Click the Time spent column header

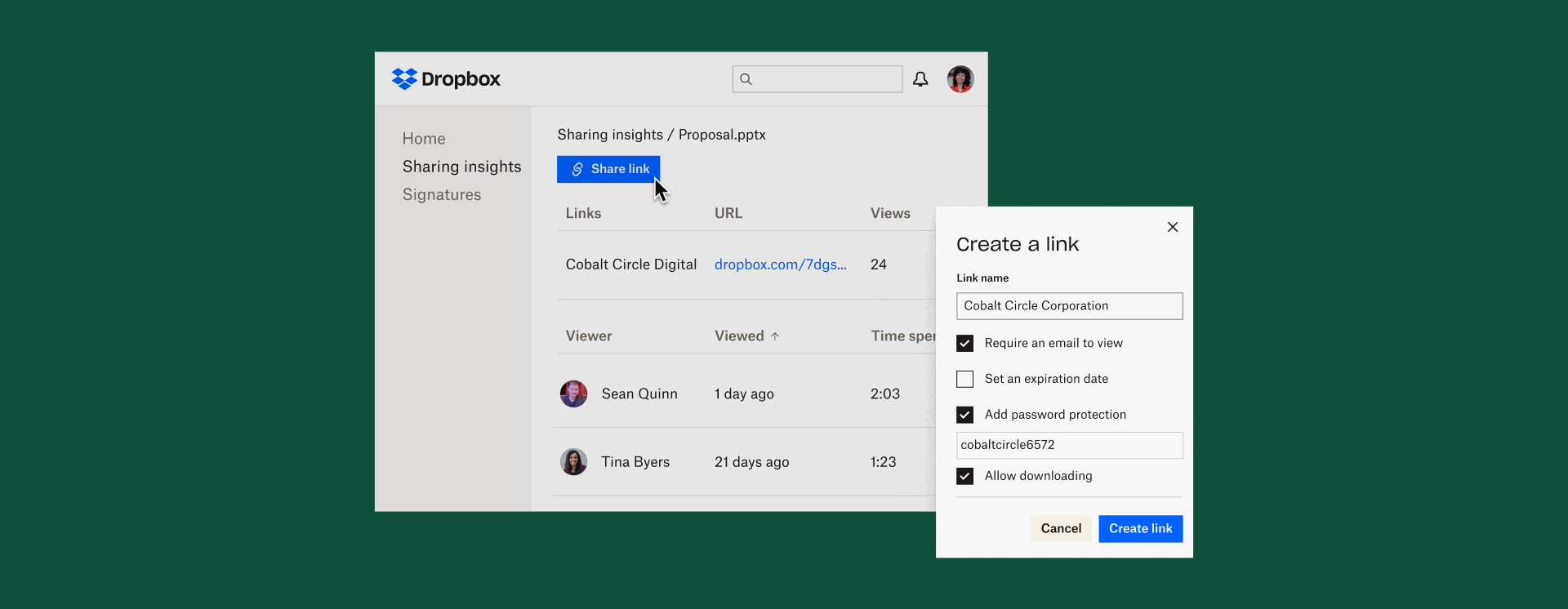pos(903,336)
